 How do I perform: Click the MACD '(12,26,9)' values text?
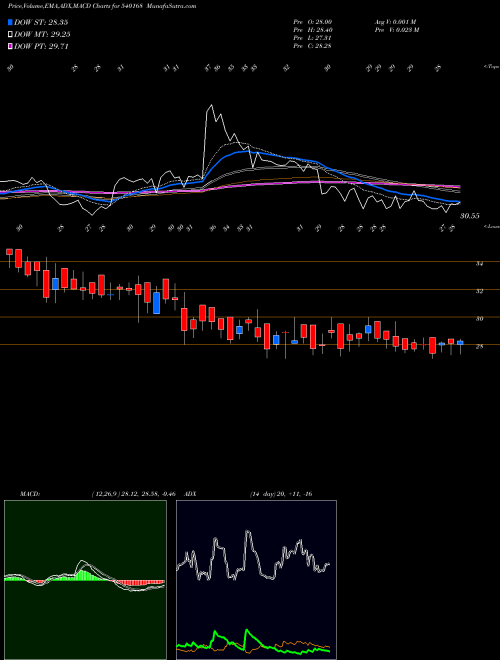coord(133,494)
